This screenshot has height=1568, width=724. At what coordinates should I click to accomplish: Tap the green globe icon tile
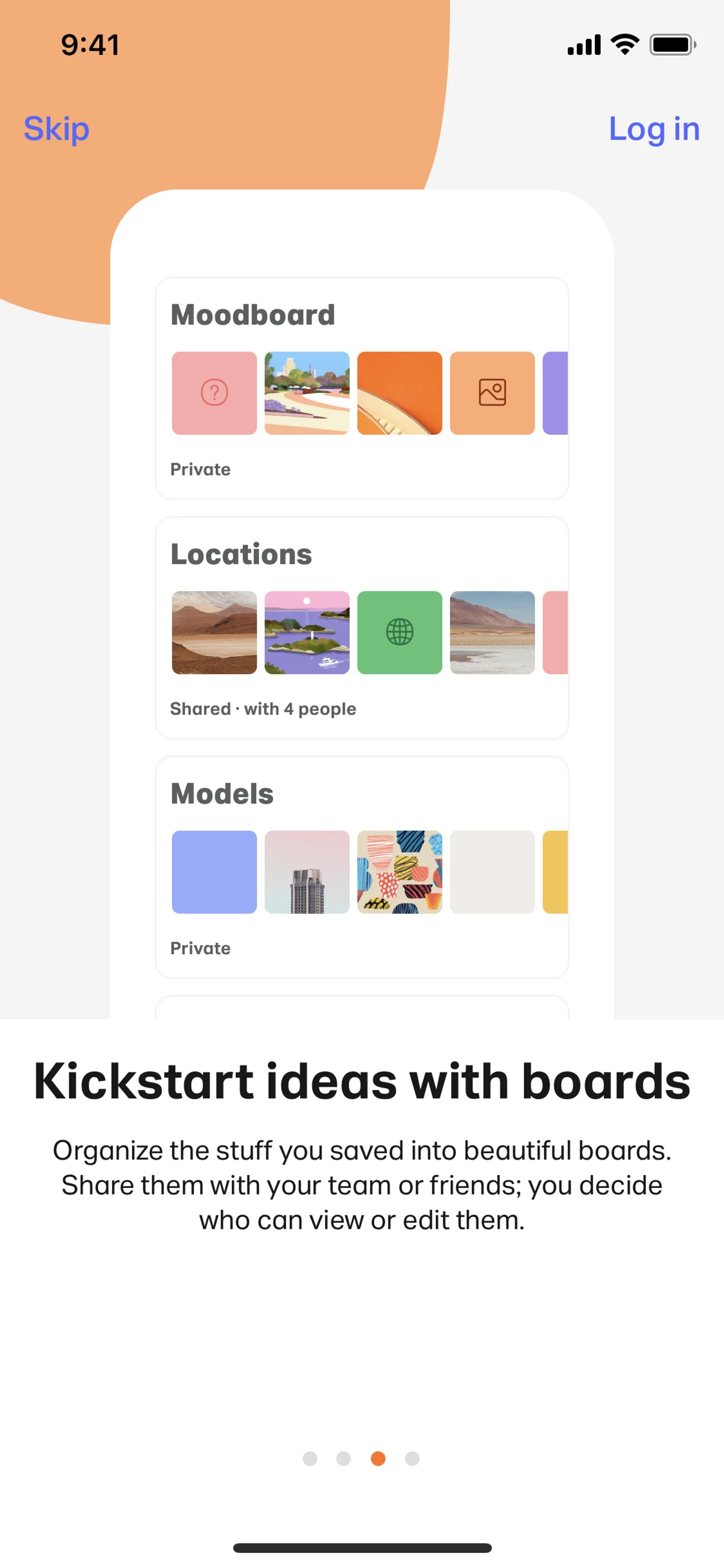(400, 633)
